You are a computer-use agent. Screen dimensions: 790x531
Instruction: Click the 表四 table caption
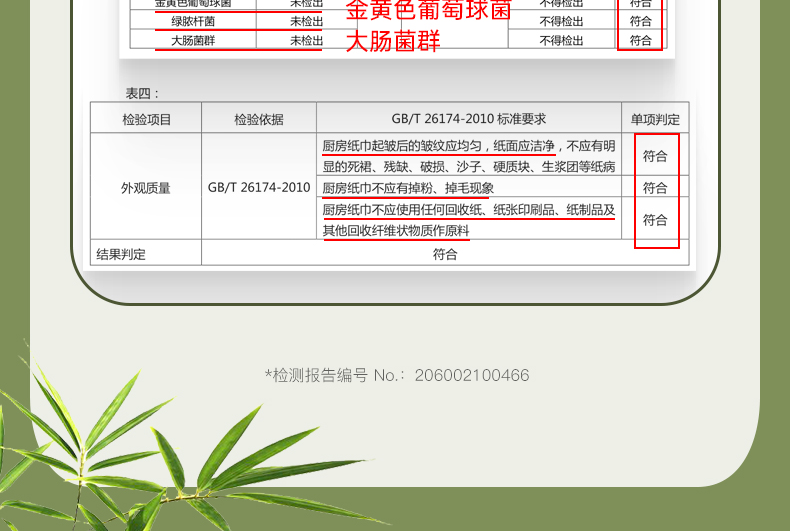click(142, 93)
